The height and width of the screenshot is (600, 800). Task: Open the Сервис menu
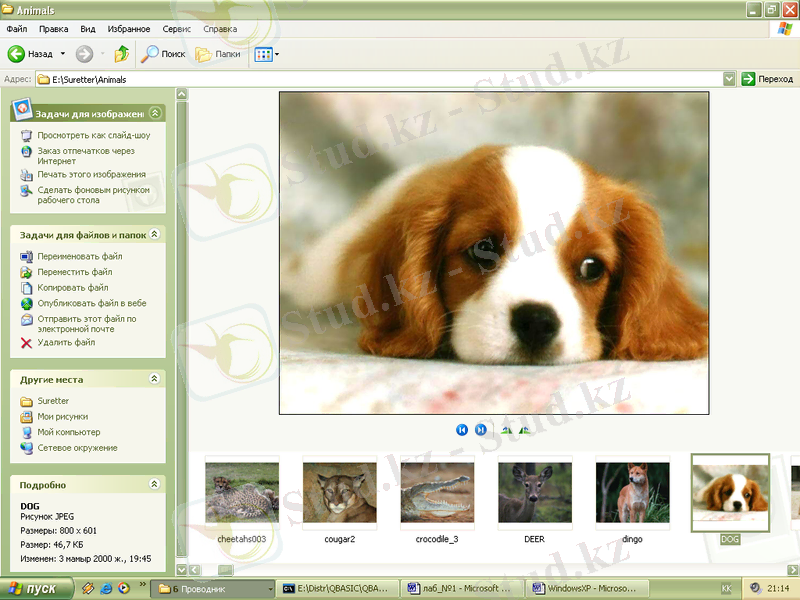pos(176,29)
